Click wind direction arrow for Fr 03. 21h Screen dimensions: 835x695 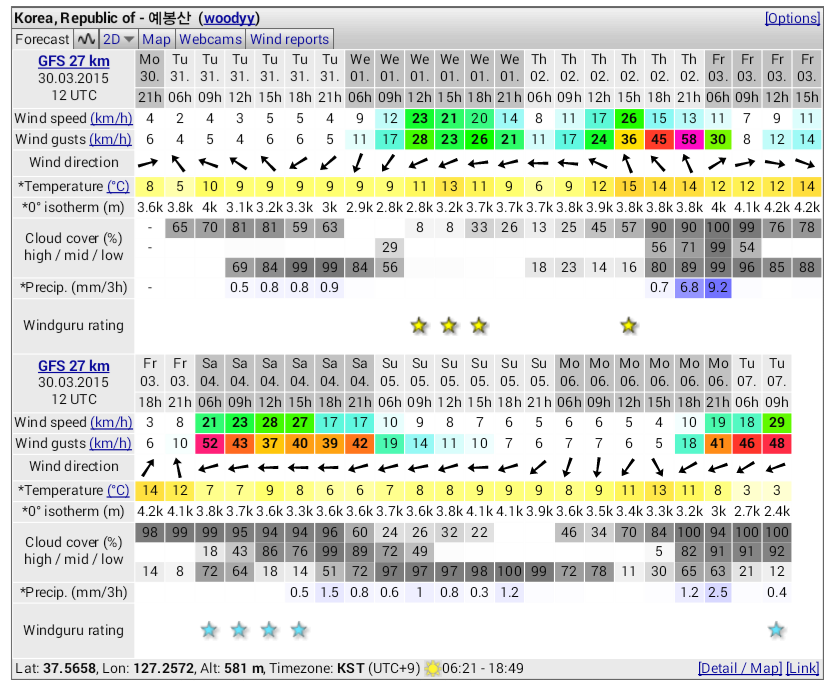tap(179, 467)
